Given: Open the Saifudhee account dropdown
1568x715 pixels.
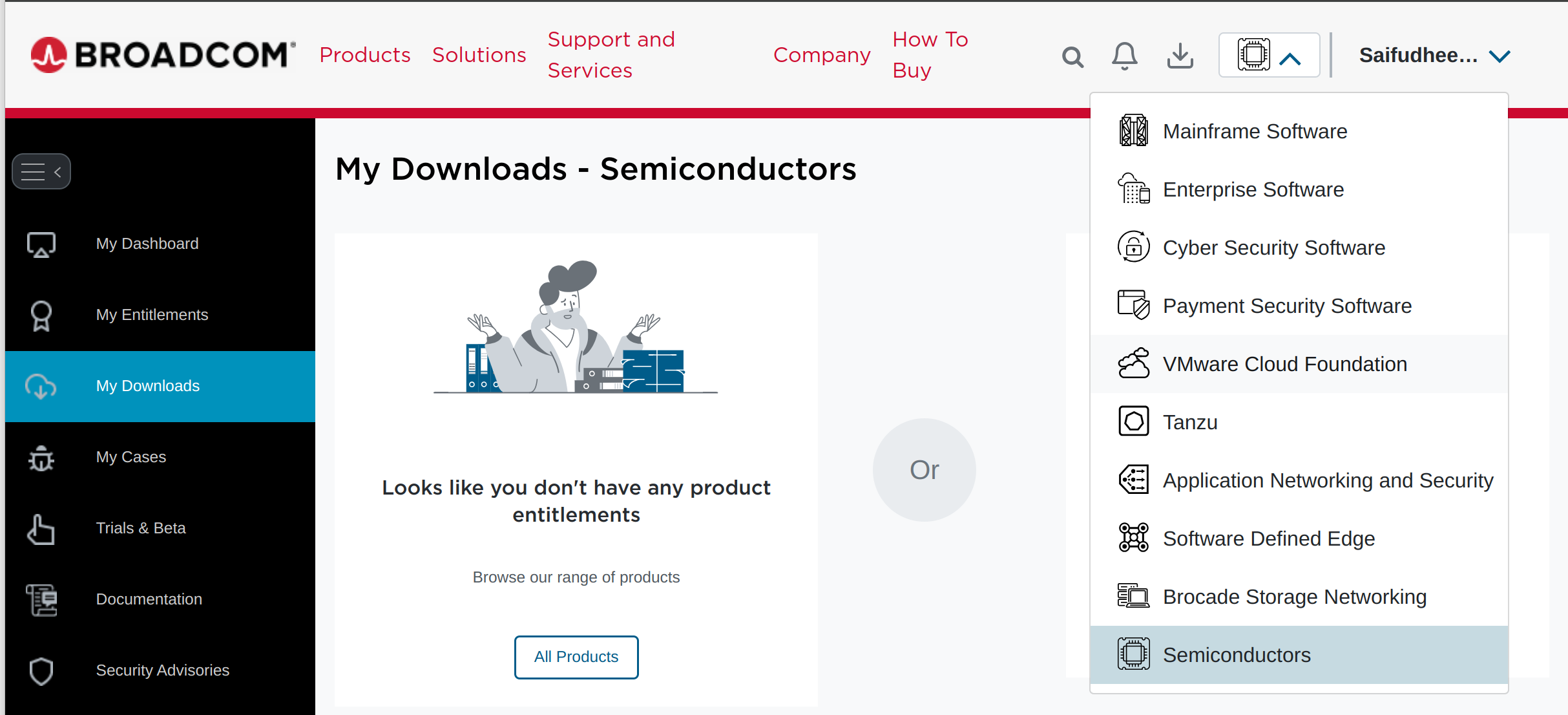Looking at the screenshot, I should click(1432, 55).
